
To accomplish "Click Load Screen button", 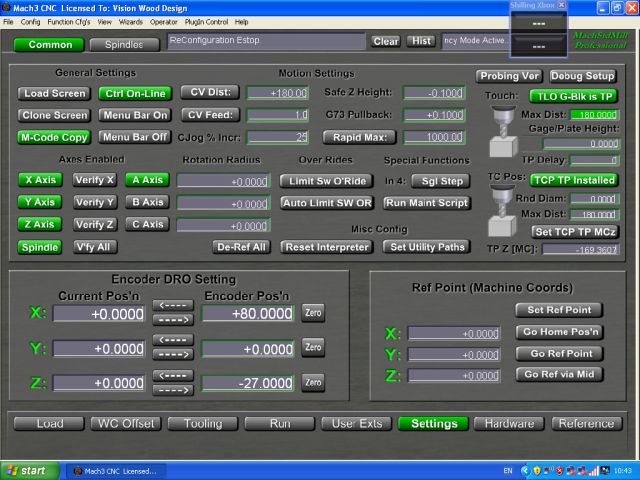I will (x=54, y=93).
